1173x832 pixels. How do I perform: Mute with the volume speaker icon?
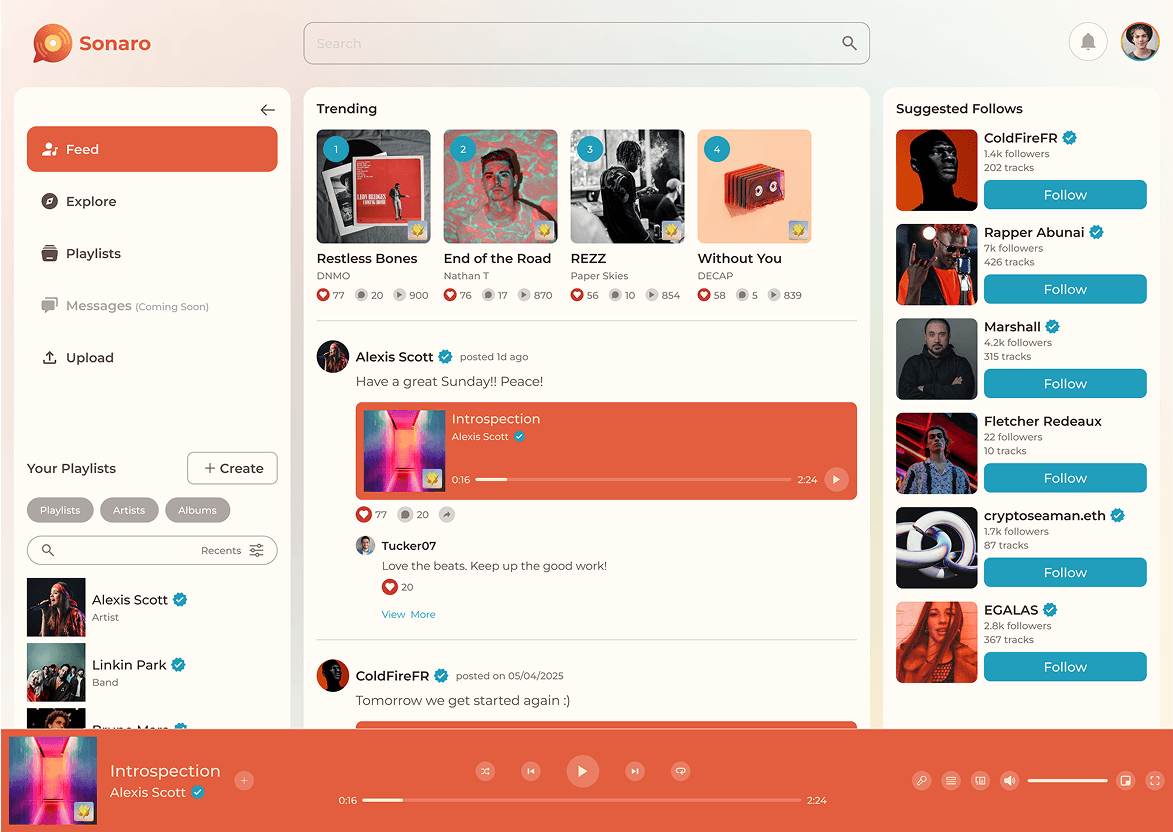[1009, 780]
